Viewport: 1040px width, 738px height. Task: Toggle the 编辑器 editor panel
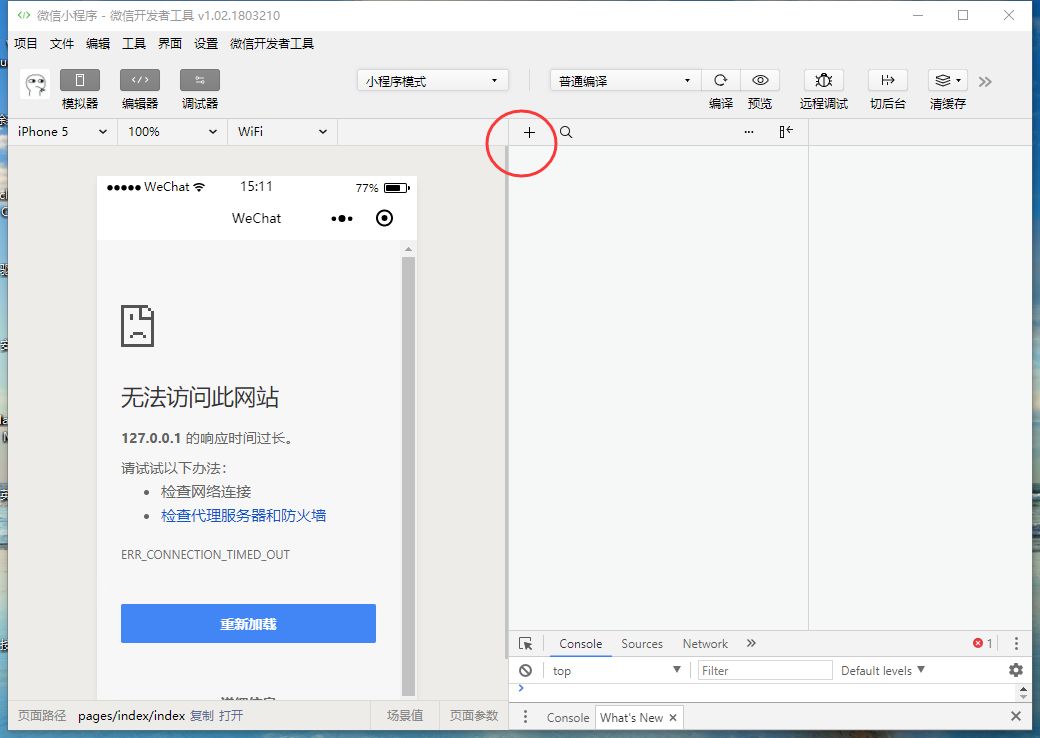click(x=140, y=80)
